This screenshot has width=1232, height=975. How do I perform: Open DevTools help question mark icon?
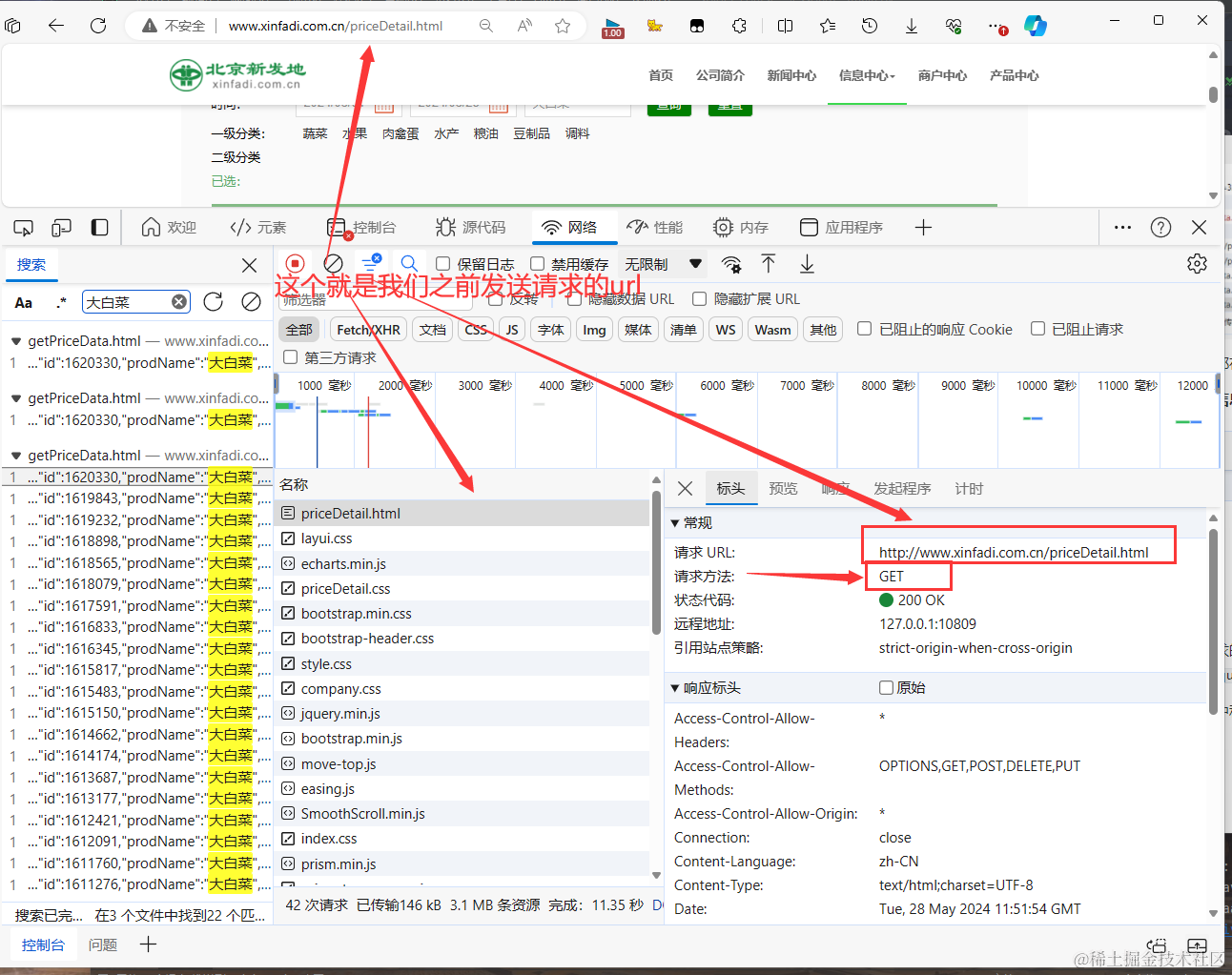click(x=1160, y=227)
